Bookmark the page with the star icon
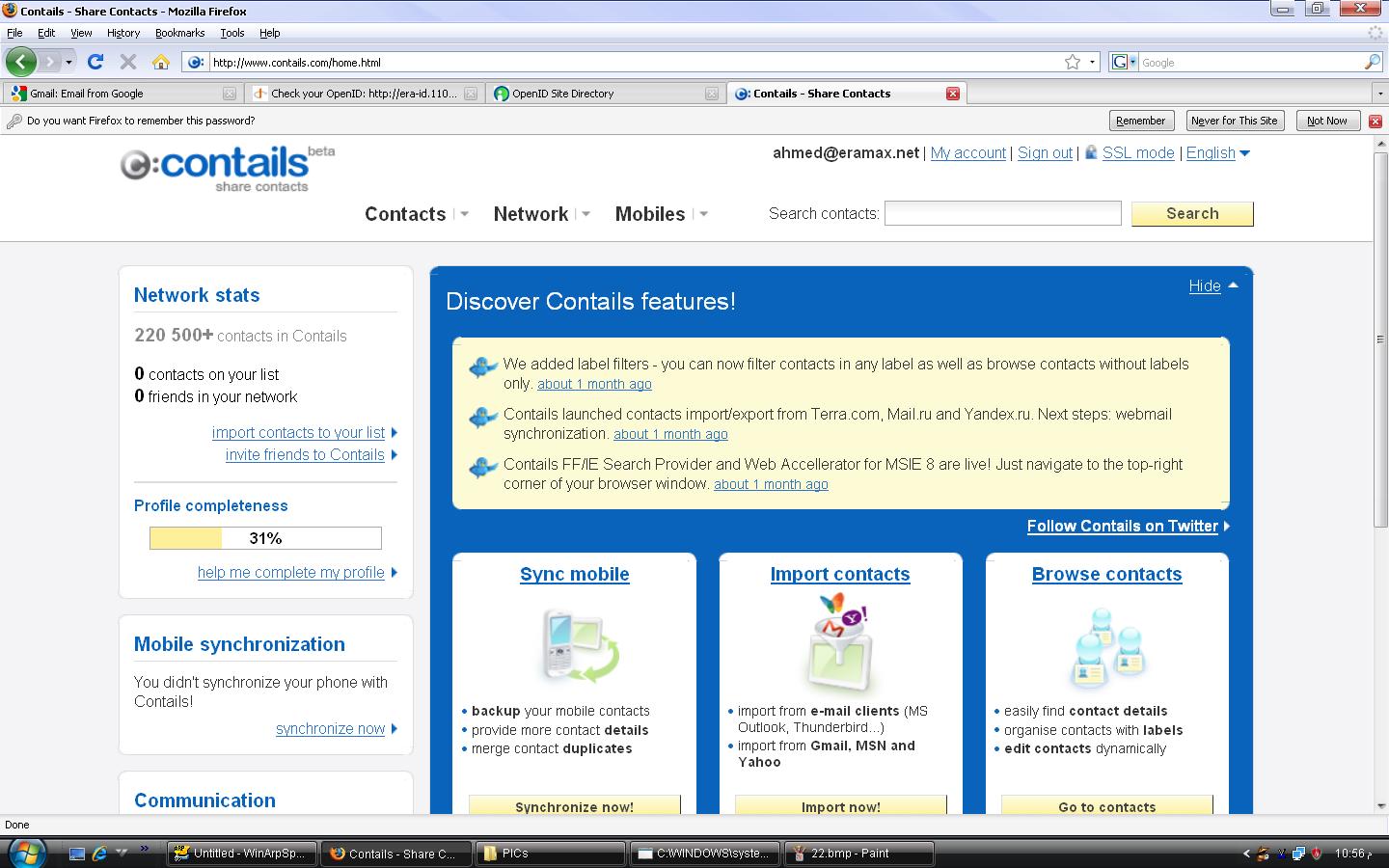The width and height of the screenshot is (1389, 868). [x=1073, y=62]
